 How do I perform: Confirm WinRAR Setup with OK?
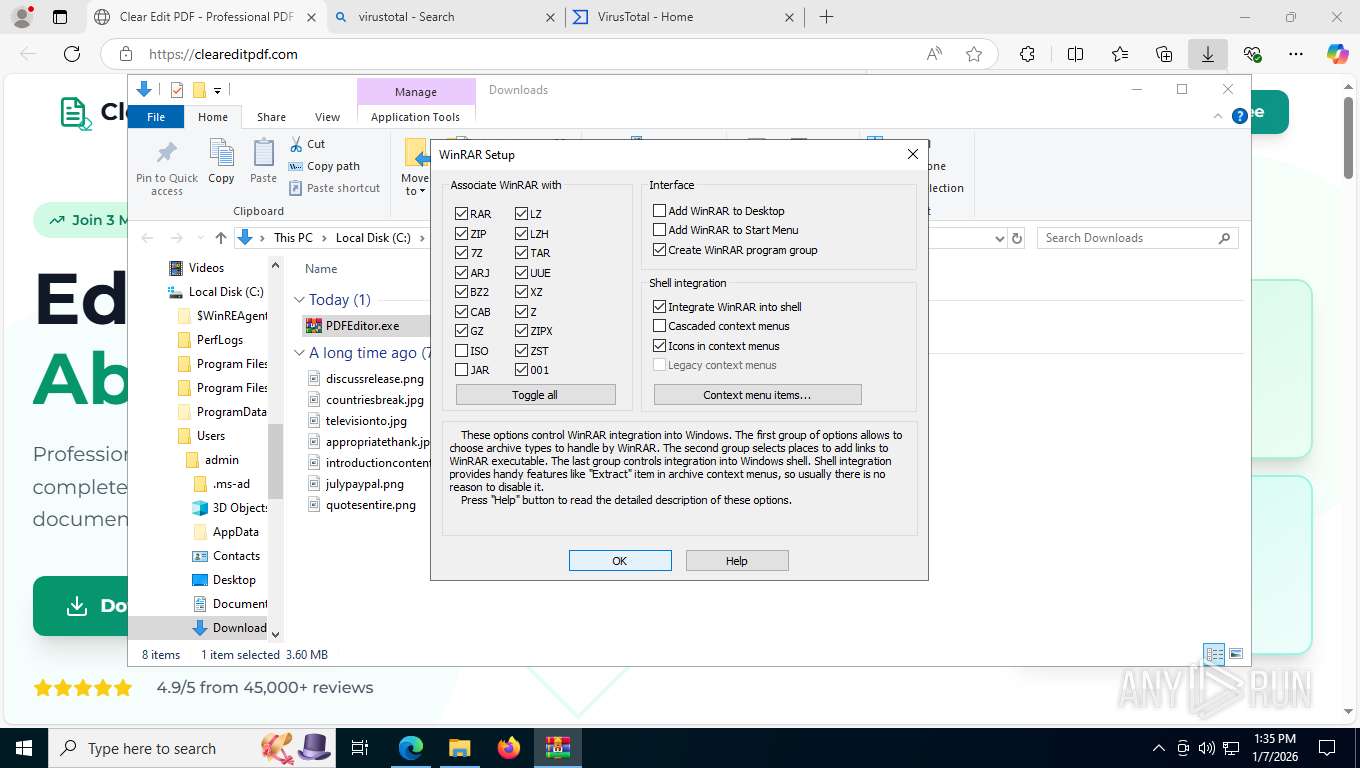(x=620, y=561)
